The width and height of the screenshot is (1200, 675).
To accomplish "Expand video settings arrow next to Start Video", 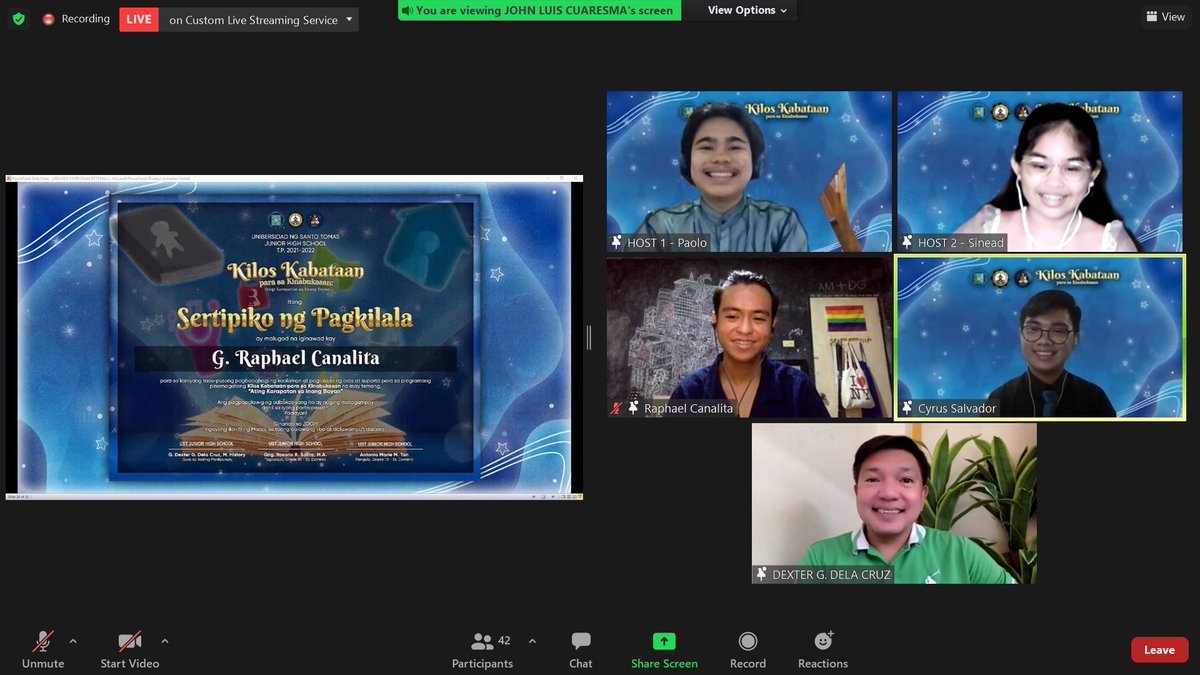I will (165, 641).
